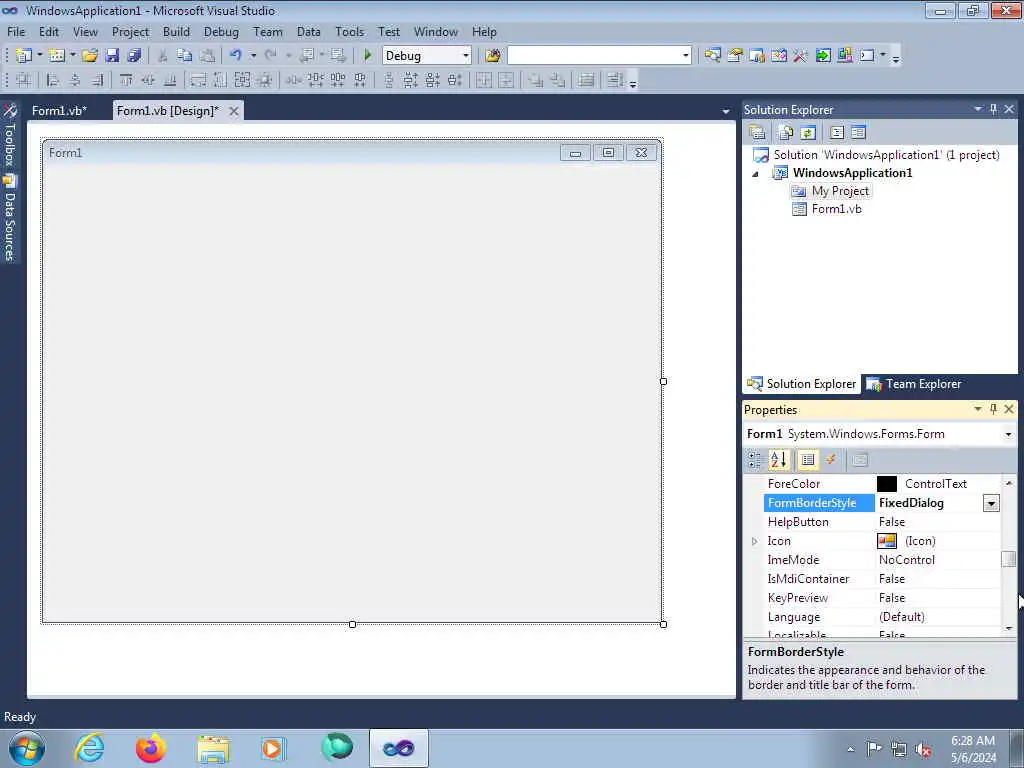Click the Open File folder icon

(89, 56)
